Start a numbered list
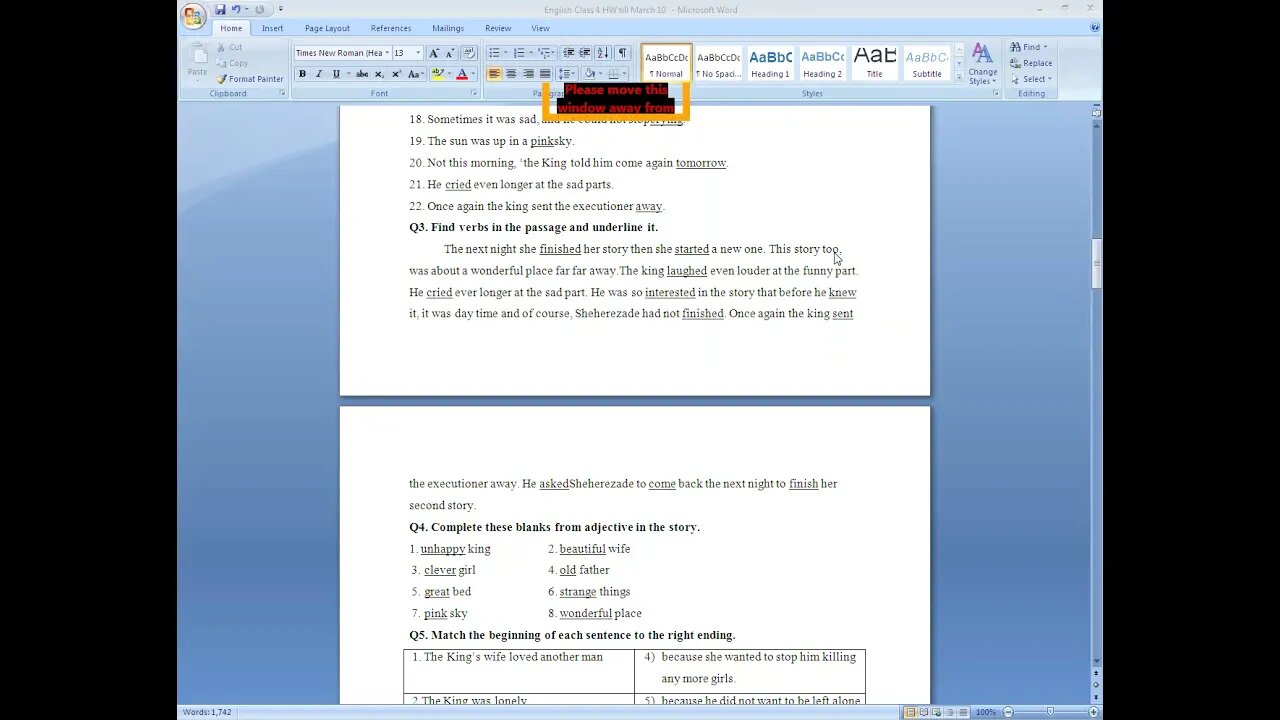 click(519, 53)
